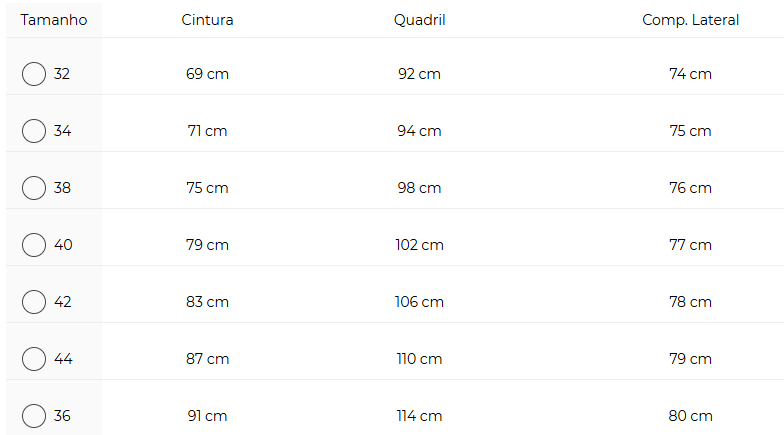Click the 76 cm lateral length cell

click(x=690, y=188)
